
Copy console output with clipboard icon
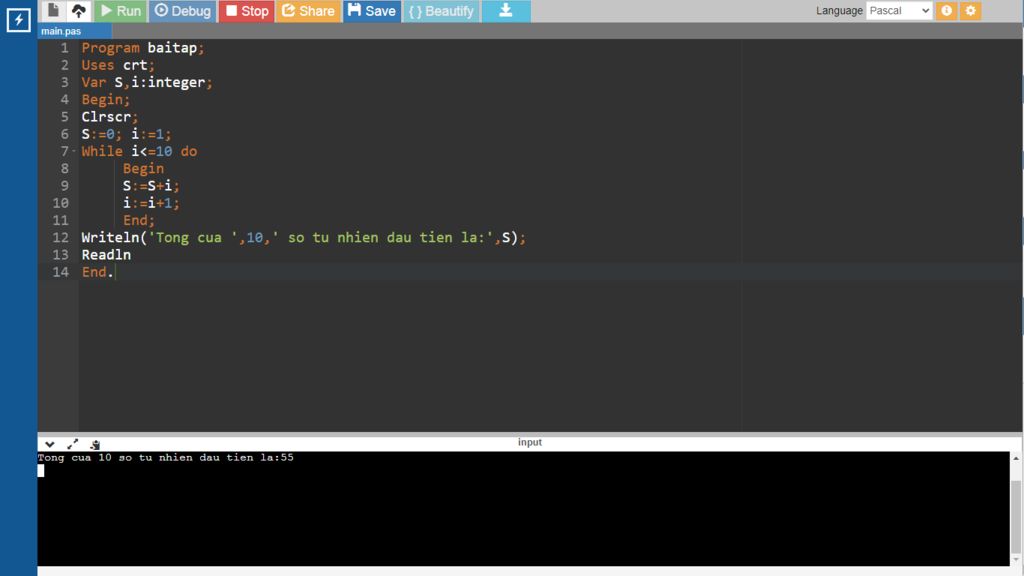95,444
